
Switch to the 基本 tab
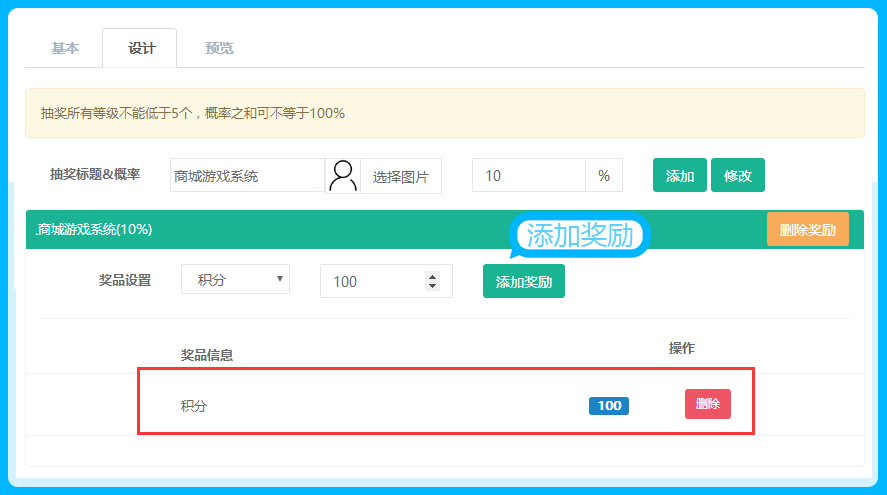coord(65,48)
